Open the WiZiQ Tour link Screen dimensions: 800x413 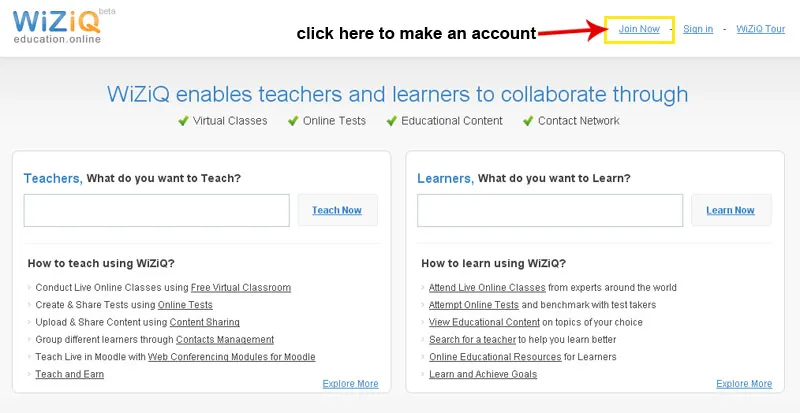[x=761, y=29]
